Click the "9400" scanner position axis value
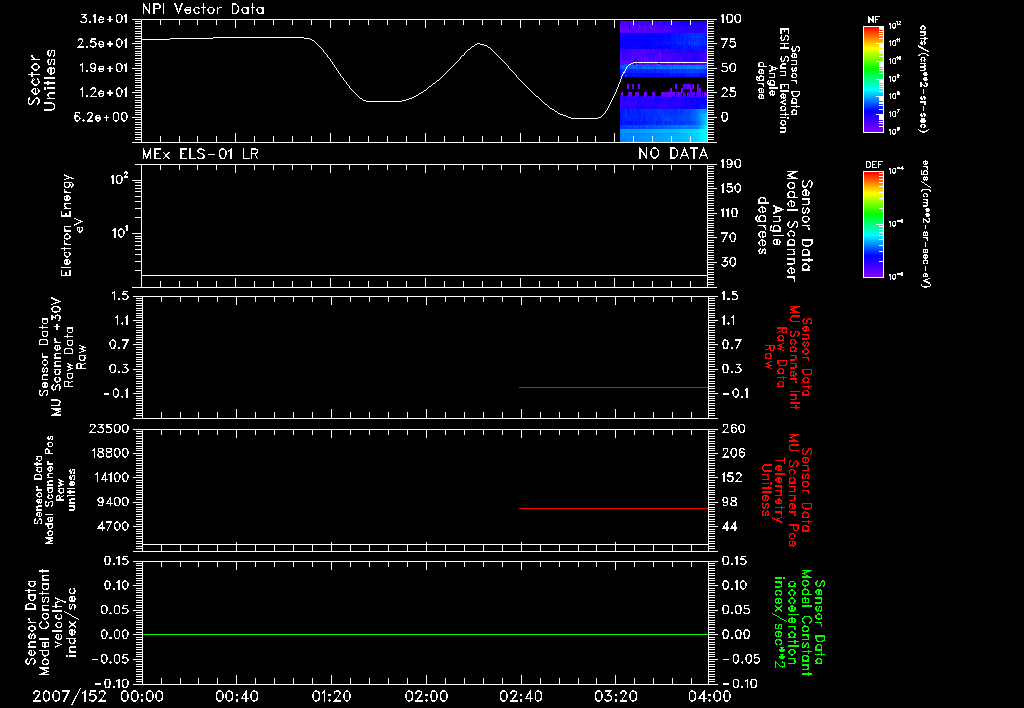Screen dimensions: 1024x708 pos(112,502)
